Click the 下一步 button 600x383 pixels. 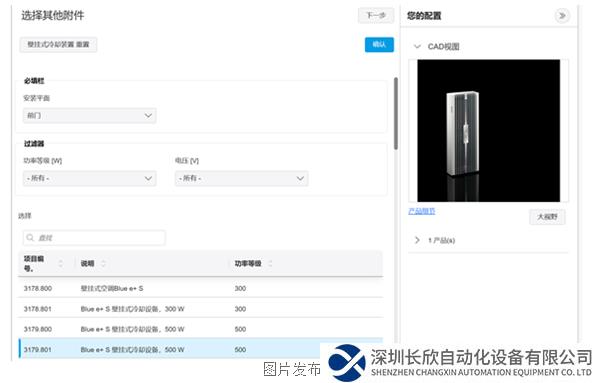point(376,16)
